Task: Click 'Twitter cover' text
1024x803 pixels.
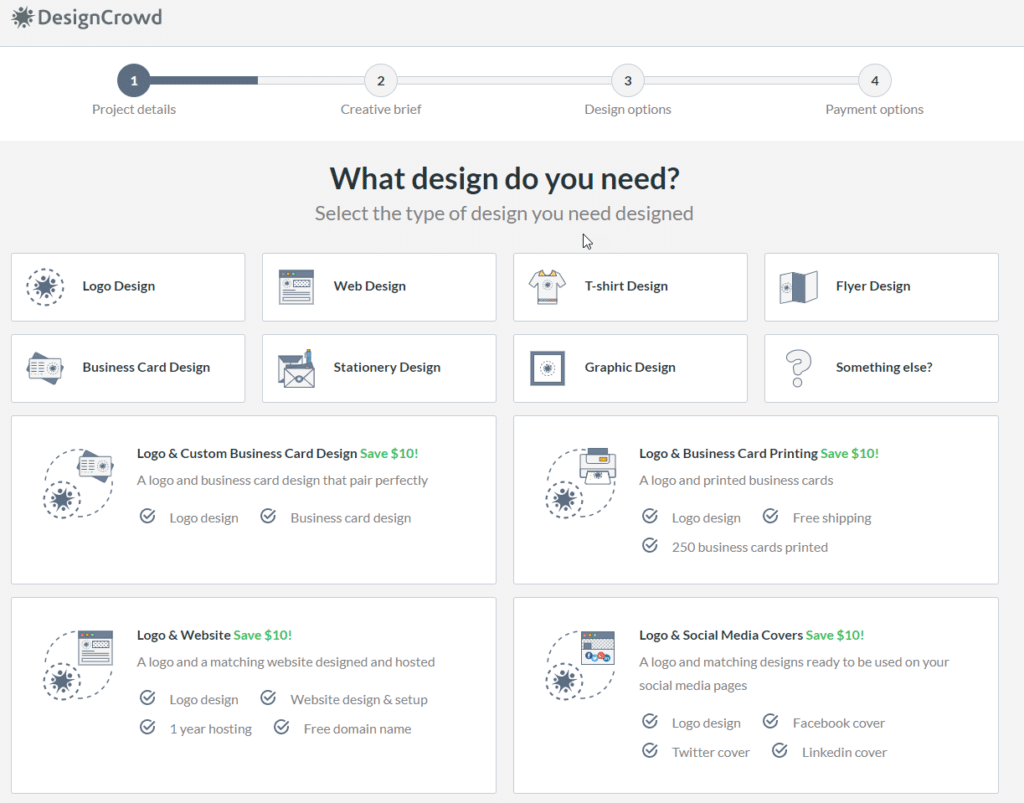Action: click(x=711, y=752)
